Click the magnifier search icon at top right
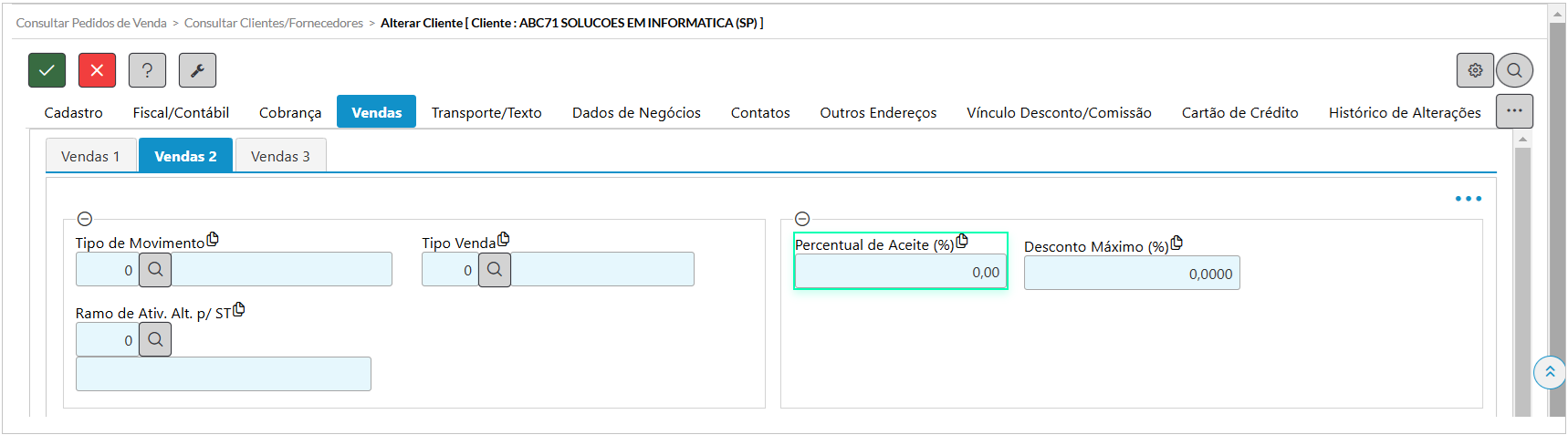The image size is (1568, 435). pos(1514,70)
